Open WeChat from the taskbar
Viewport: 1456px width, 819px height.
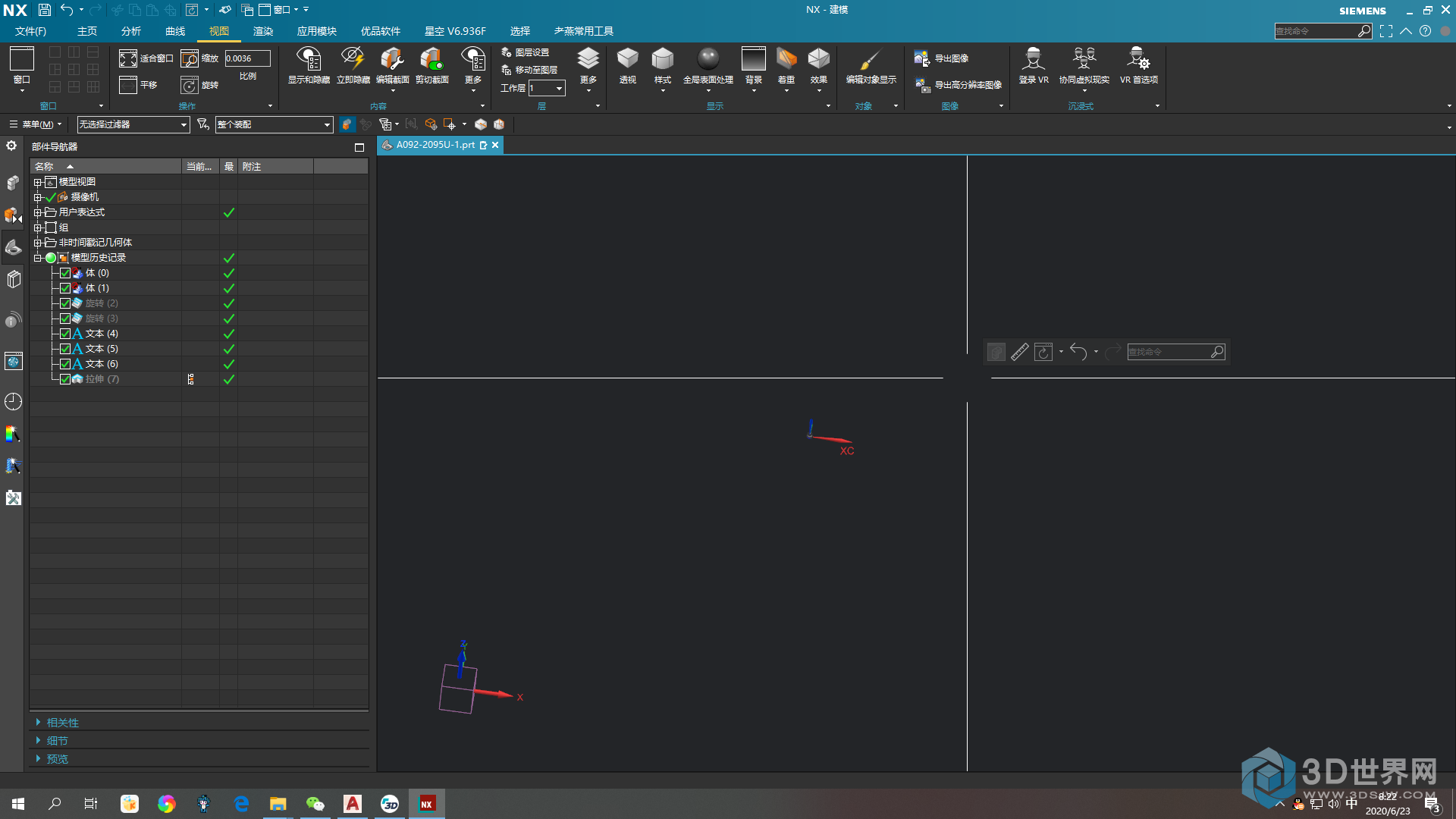pos(315,804)
